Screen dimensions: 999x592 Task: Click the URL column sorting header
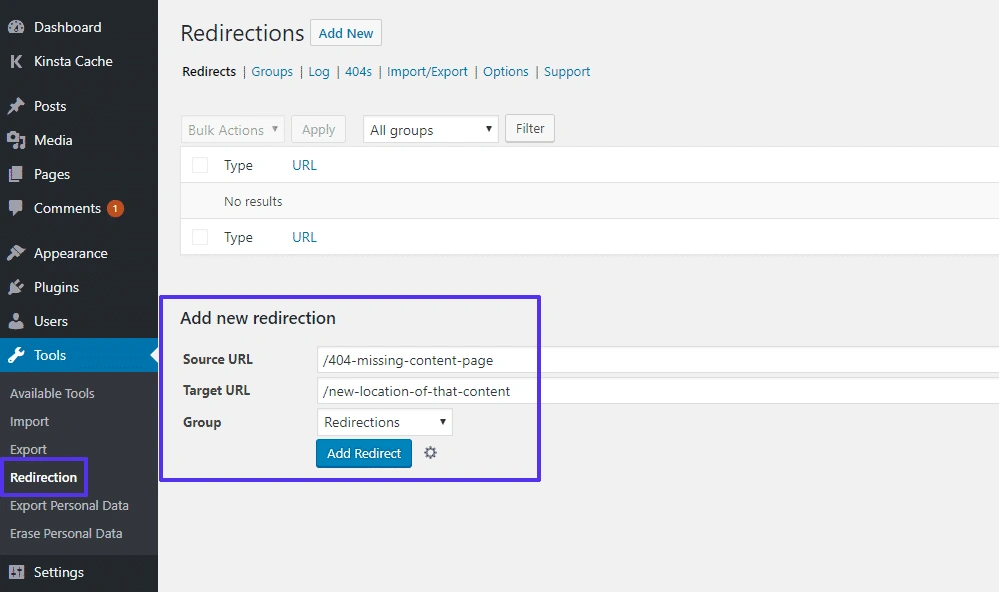[303, 164]
